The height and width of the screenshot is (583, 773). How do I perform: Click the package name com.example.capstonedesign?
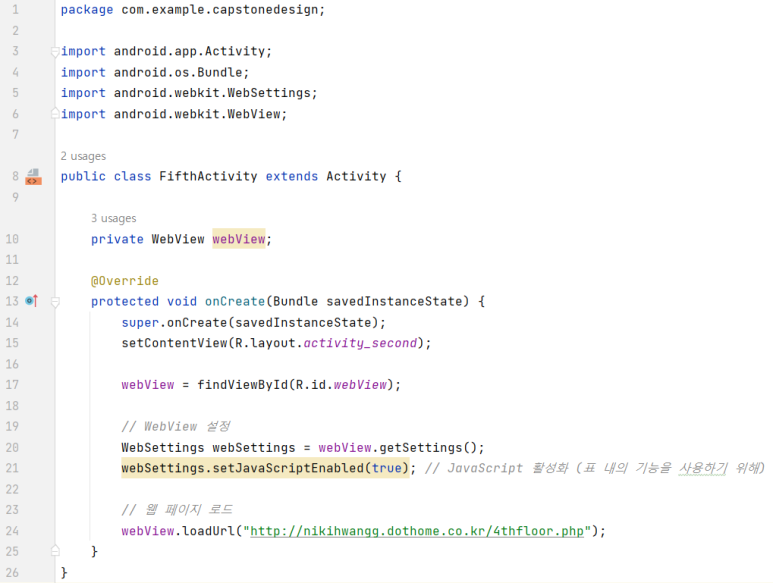[220, 10]
